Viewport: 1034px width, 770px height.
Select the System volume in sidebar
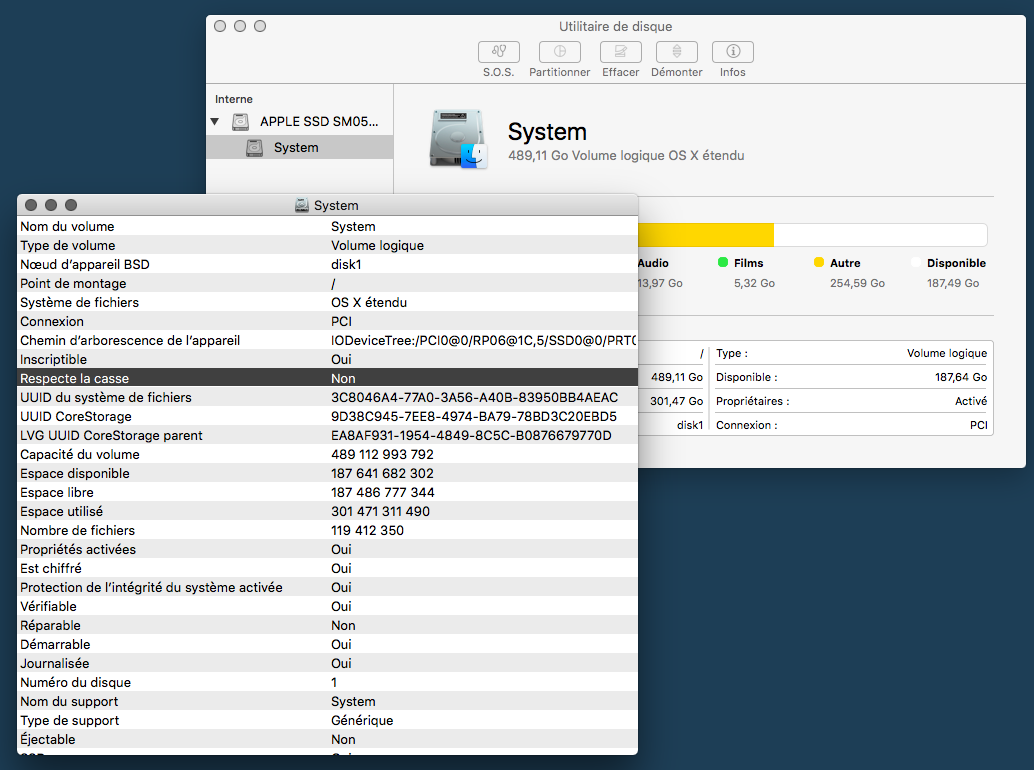tap(299, 147)
